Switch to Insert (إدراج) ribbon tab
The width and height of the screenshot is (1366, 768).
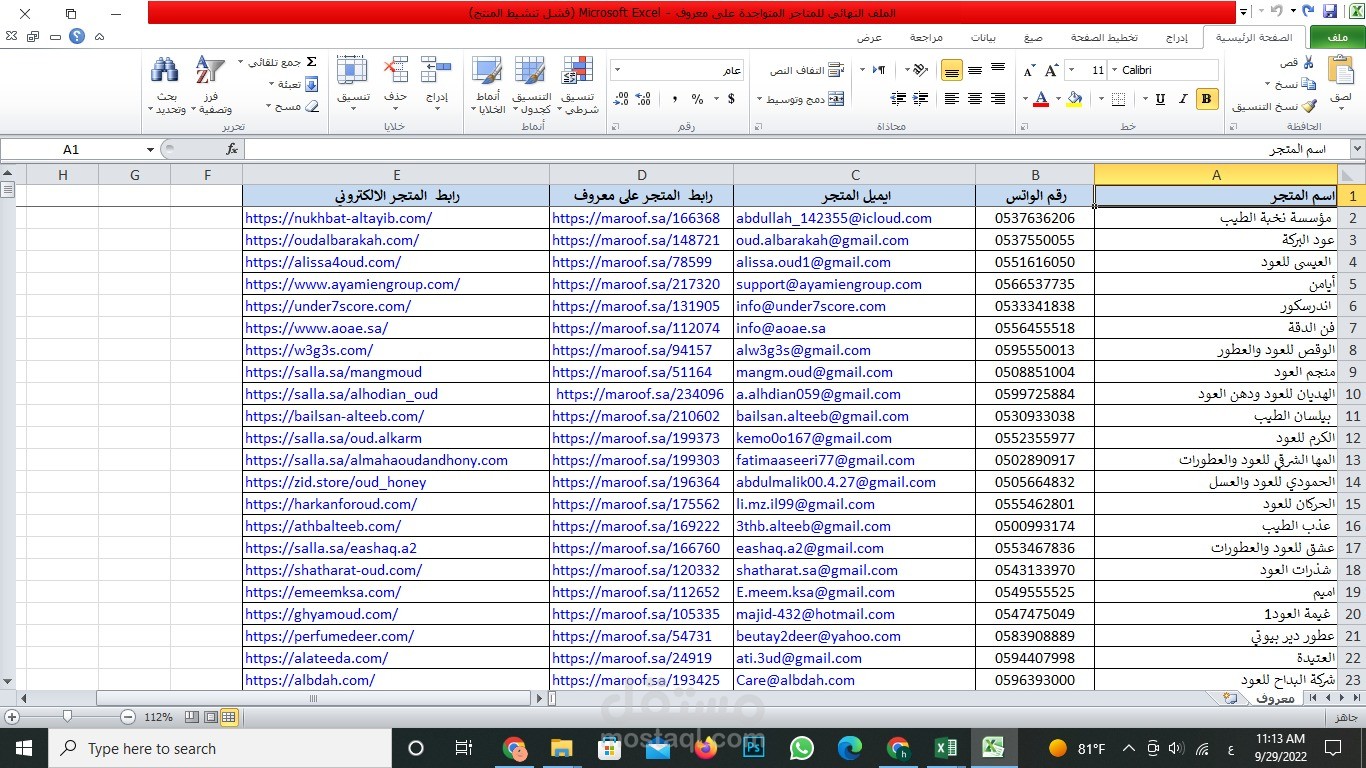coord(1177,37)
